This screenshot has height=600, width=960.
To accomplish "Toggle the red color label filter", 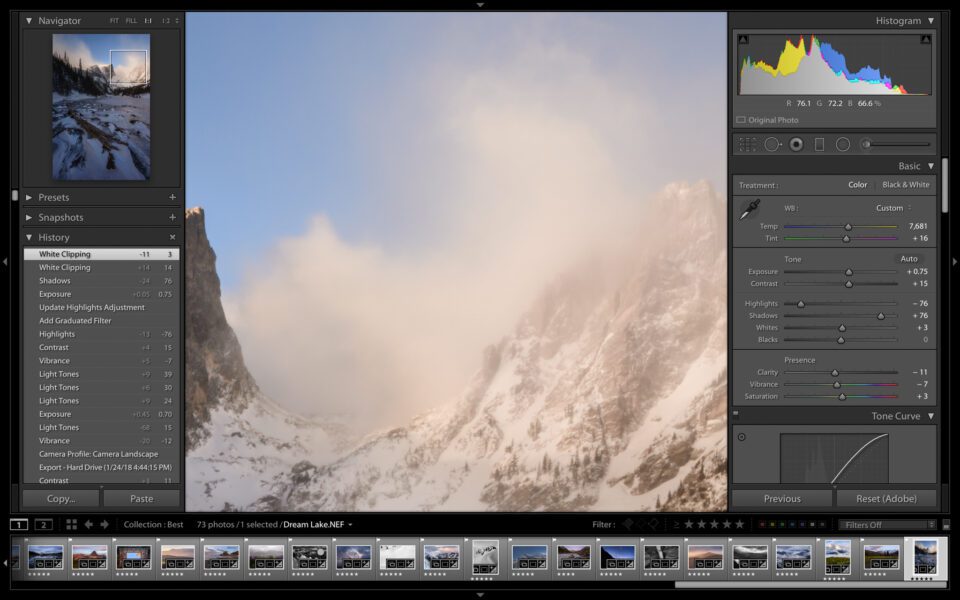I will pyautogui.click(x=762, y=525).
